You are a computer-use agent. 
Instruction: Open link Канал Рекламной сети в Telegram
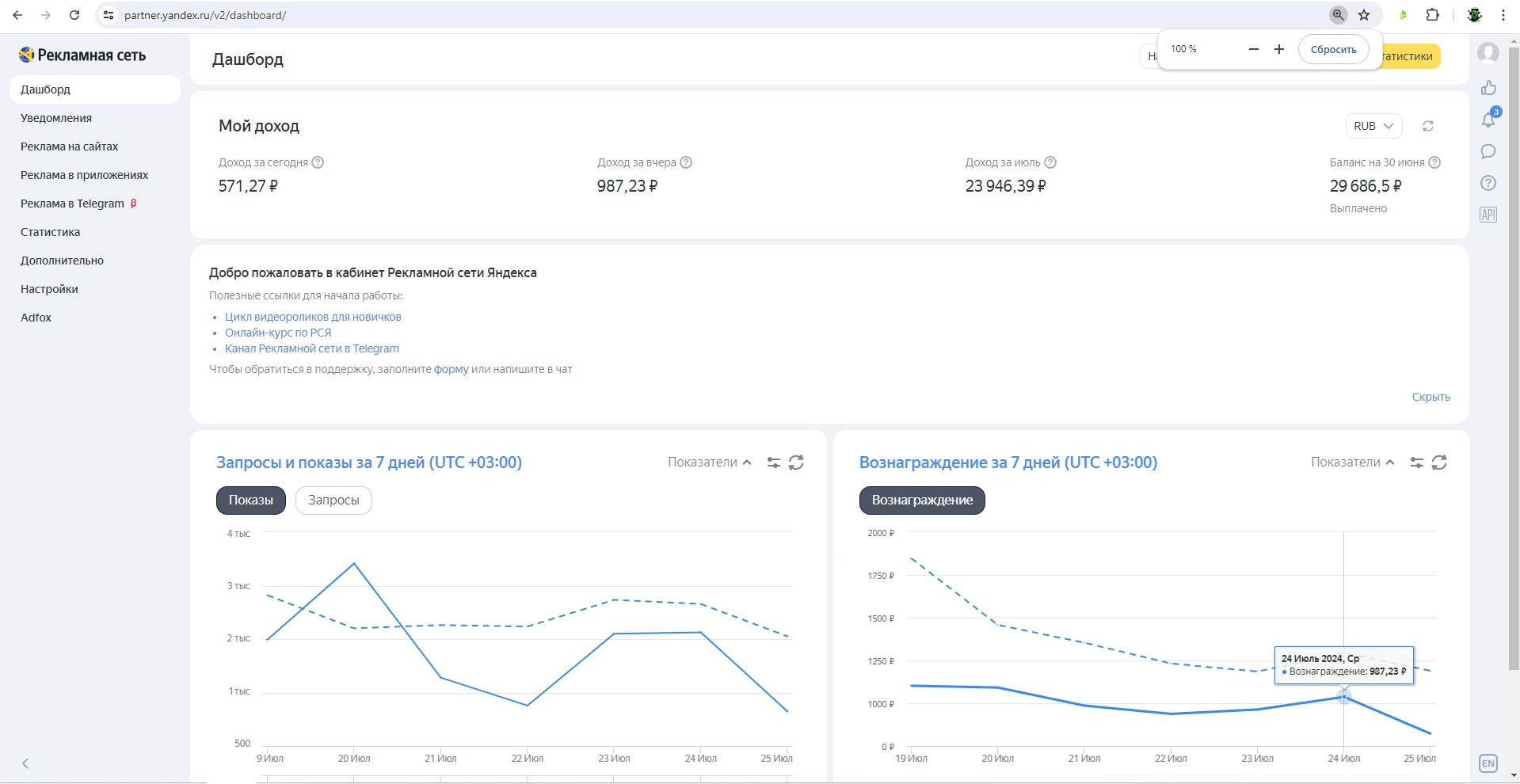pos(312,348)
